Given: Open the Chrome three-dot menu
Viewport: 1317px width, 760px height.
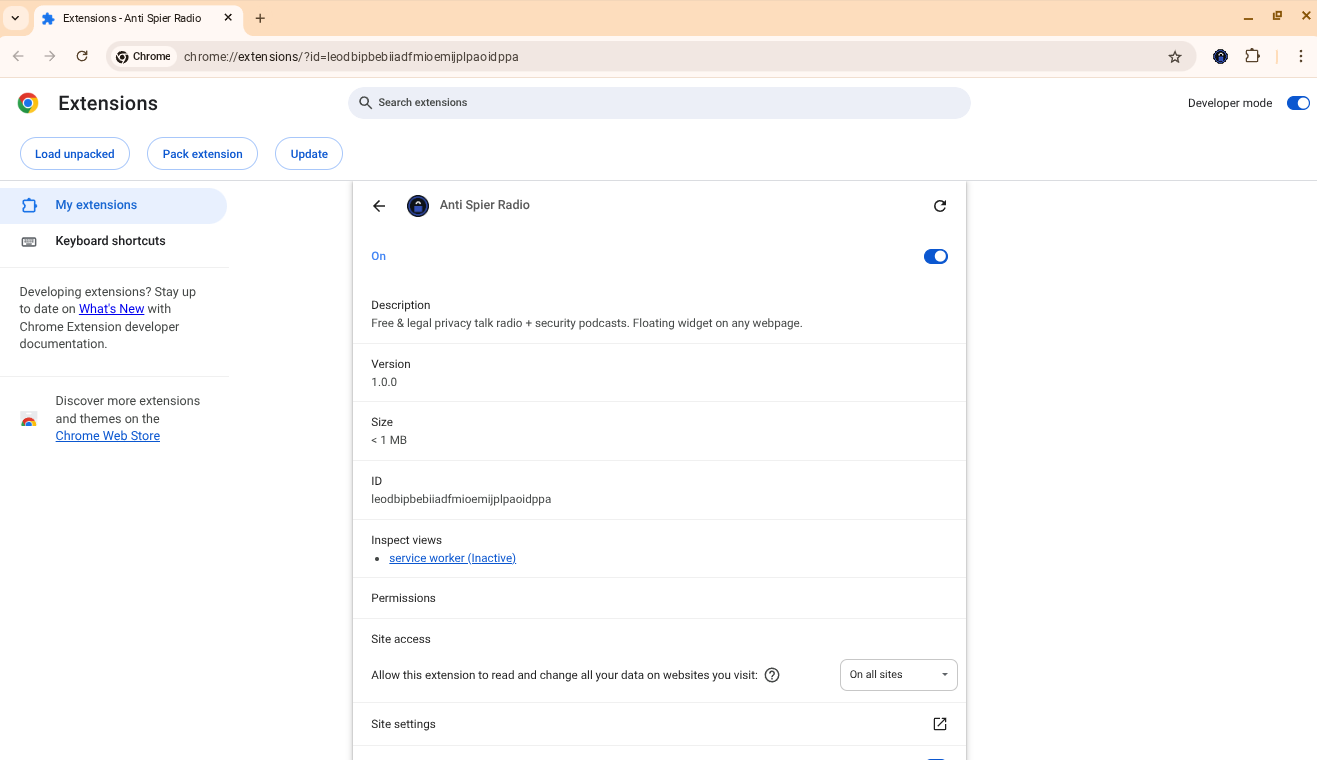Looking at the screenshot, I should coord(1300,57).
